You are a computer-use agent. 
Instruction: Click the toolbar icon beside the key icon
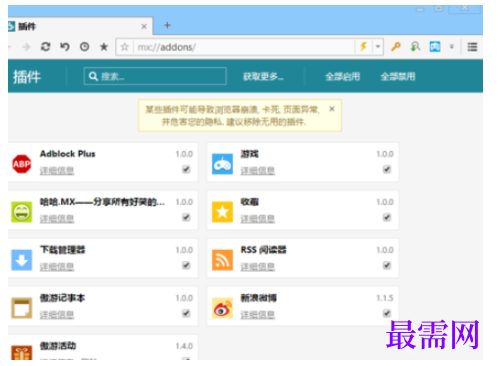pos(415,47)
